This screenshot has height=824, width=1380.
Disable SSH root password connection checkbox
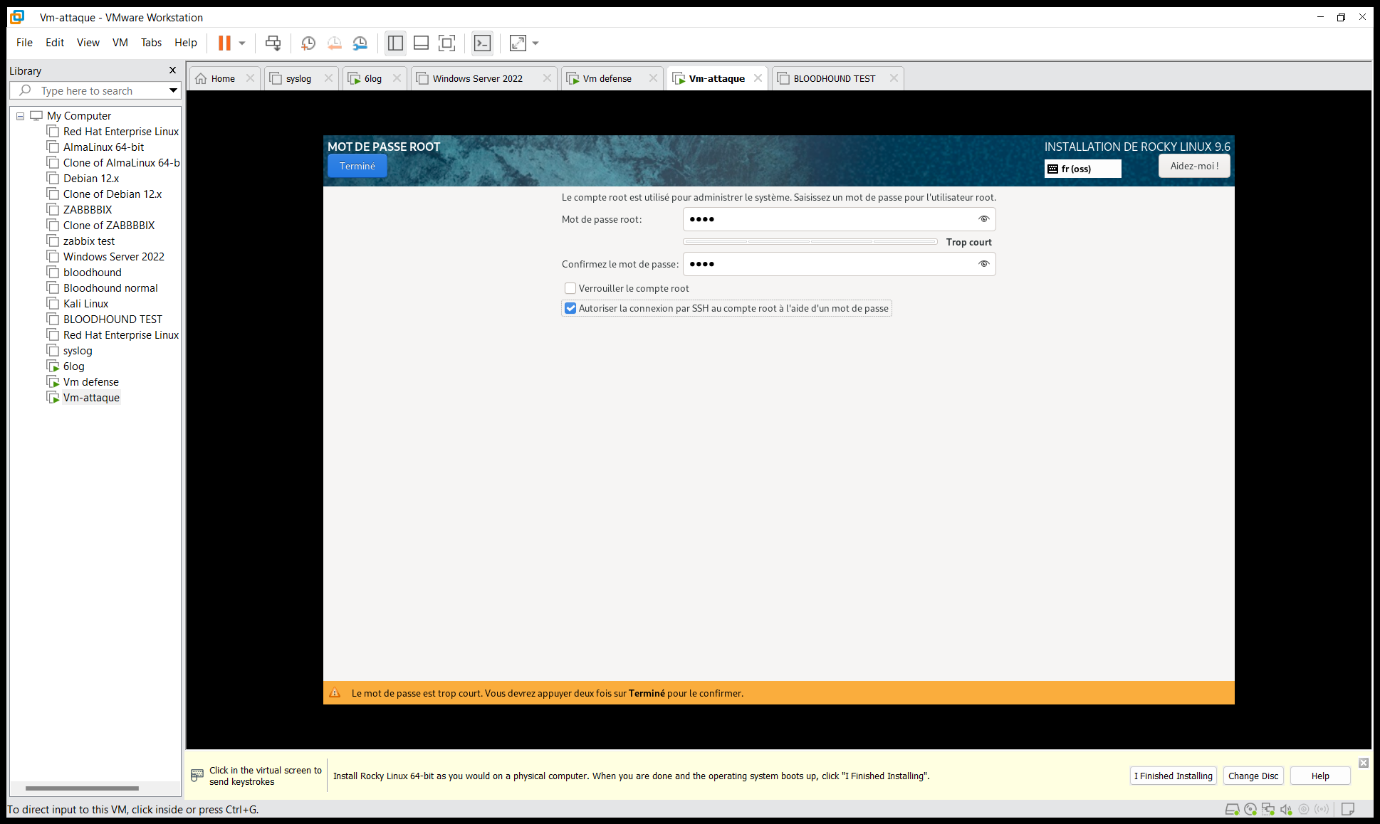[570, 308]
